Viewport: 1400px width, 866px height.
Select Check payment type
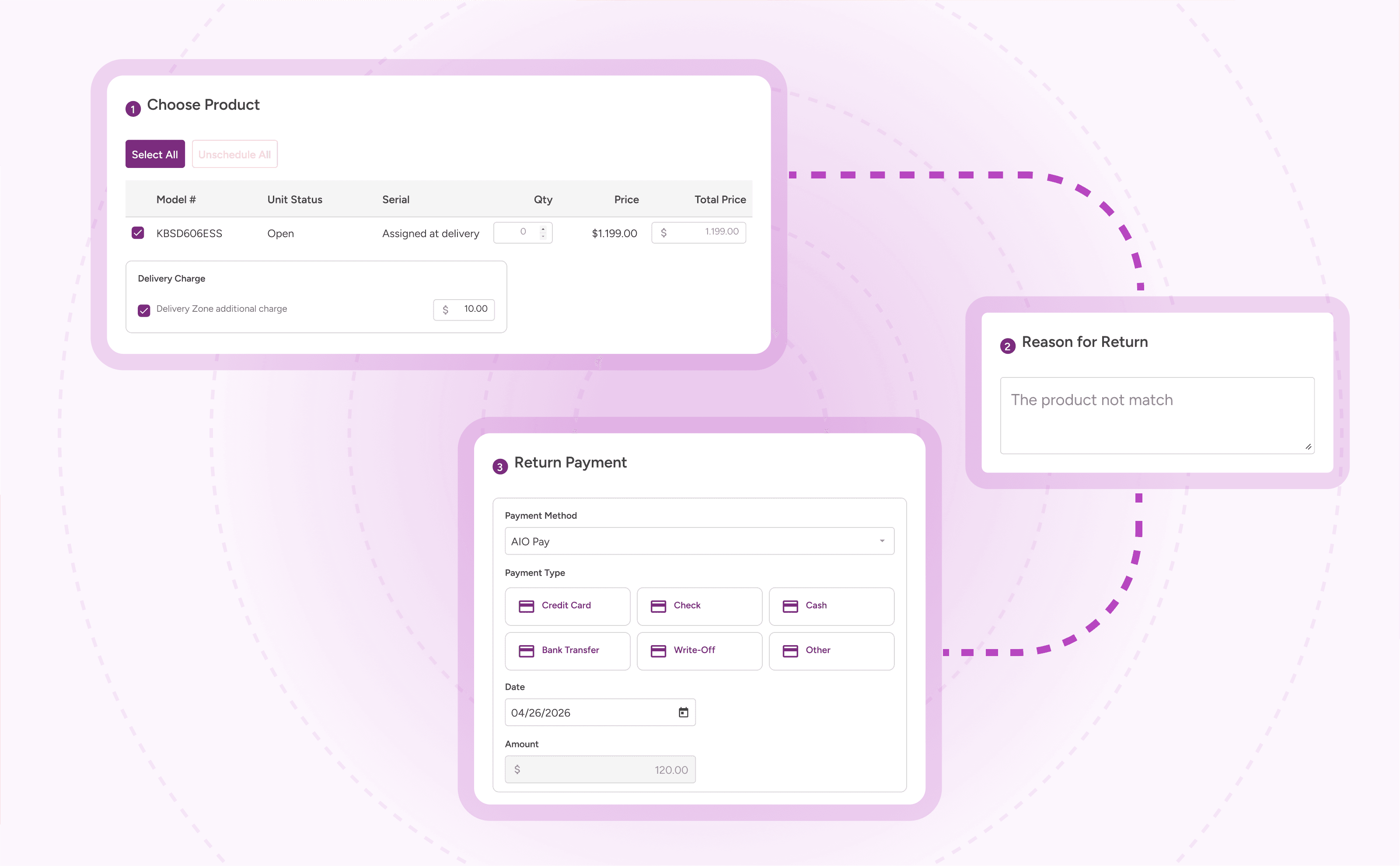699,606
